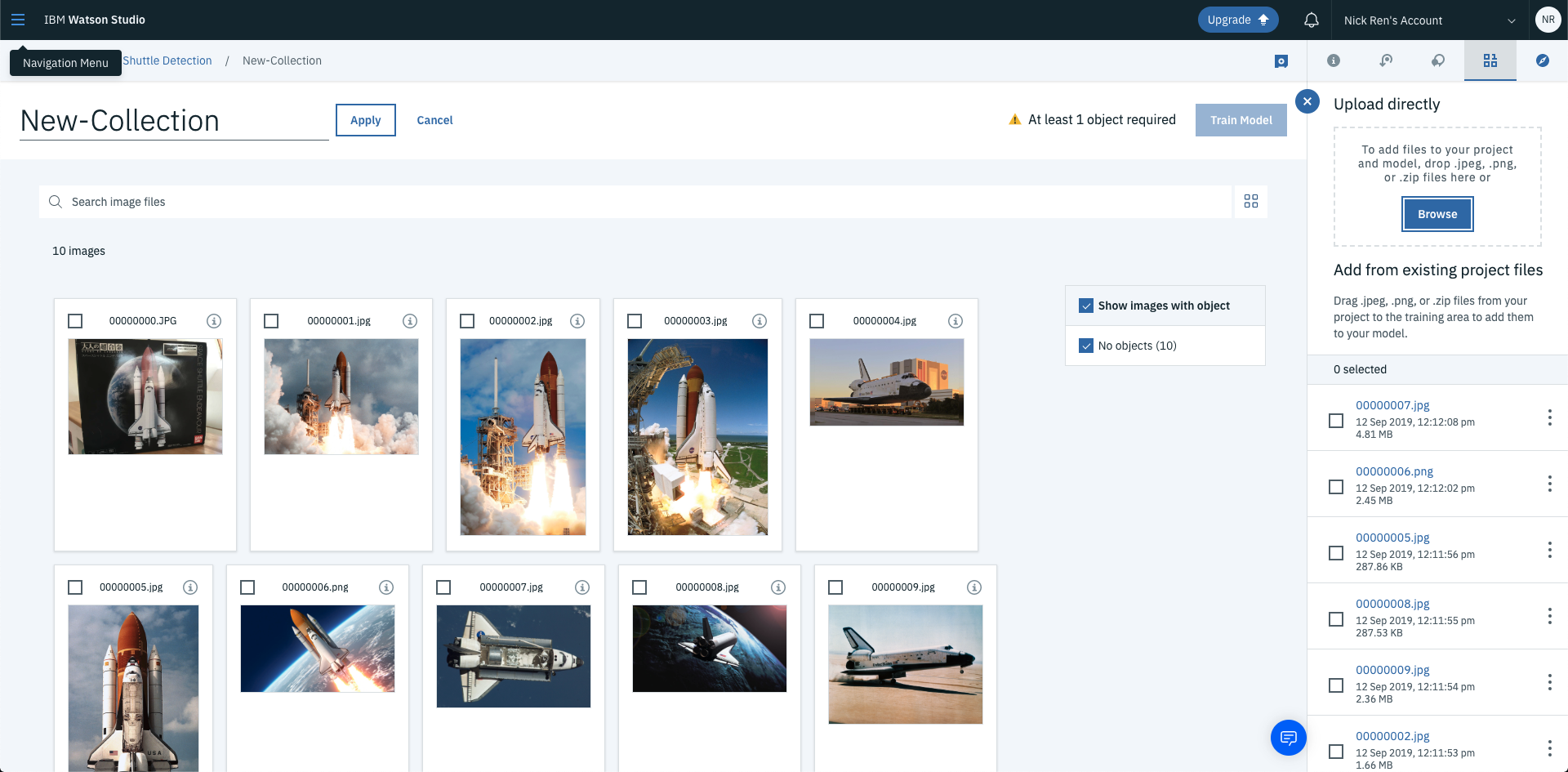1568x772 pixels.
Task: Click the IBM Watson Studio title
Action: click(x=95, y=20)
